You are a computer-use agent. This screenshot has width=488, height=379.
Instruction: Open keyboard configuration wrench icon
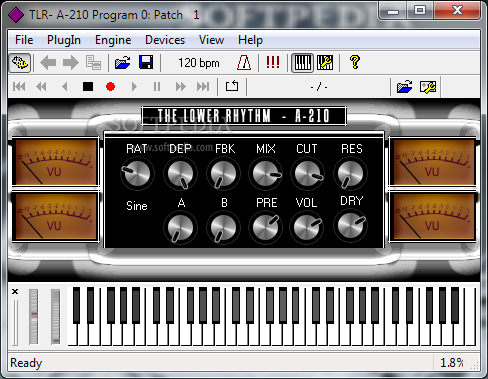(x=325, y=63)
